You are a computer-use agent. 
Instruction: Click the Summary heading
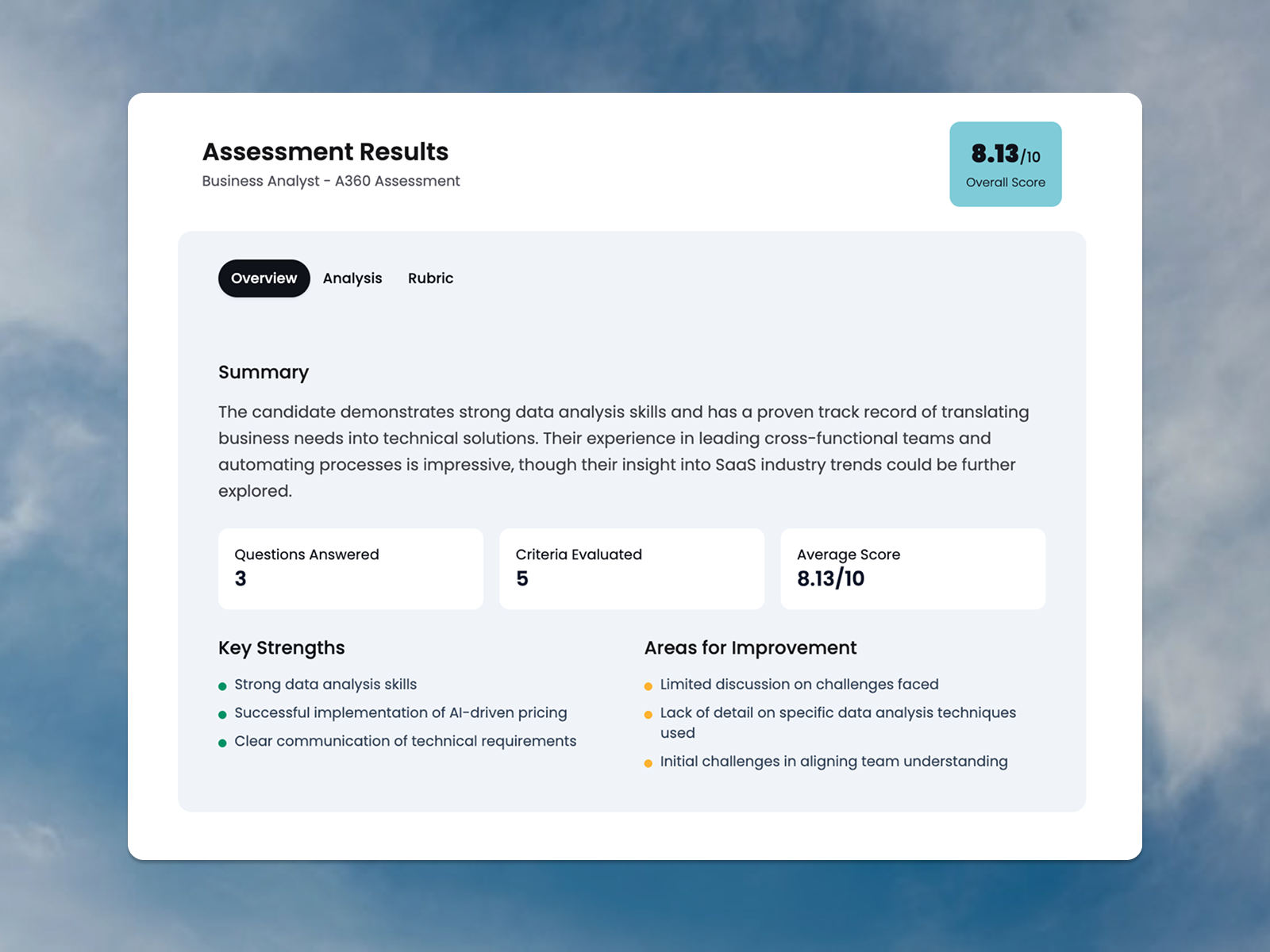[x=264, y=372]
